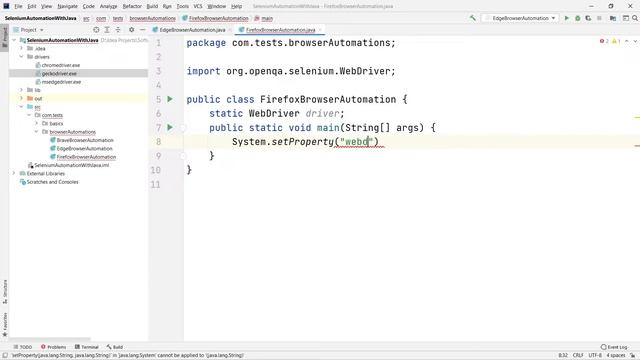This screenshot has width=640, height=360.
Task: Click the CRLF line separator status widget
Action: click(x=578, y=356)
